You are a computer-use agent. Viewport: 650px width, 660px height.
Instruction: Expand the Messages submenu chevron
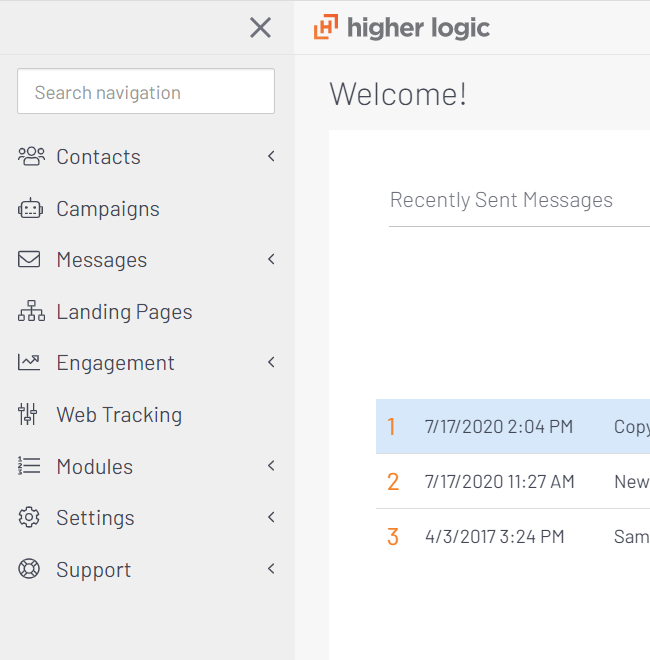coord(272,259)
